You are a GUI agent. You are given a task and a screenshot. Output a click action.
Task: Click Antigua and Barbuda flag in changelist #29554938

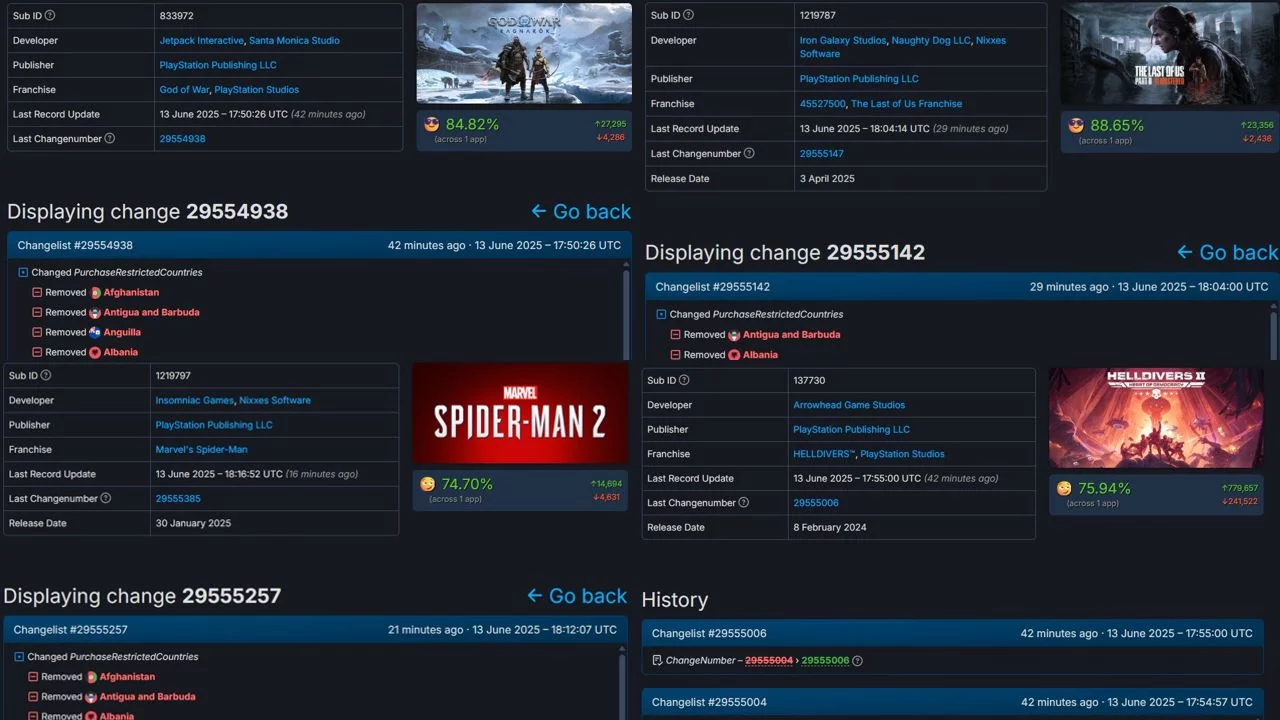click(94, 313)
